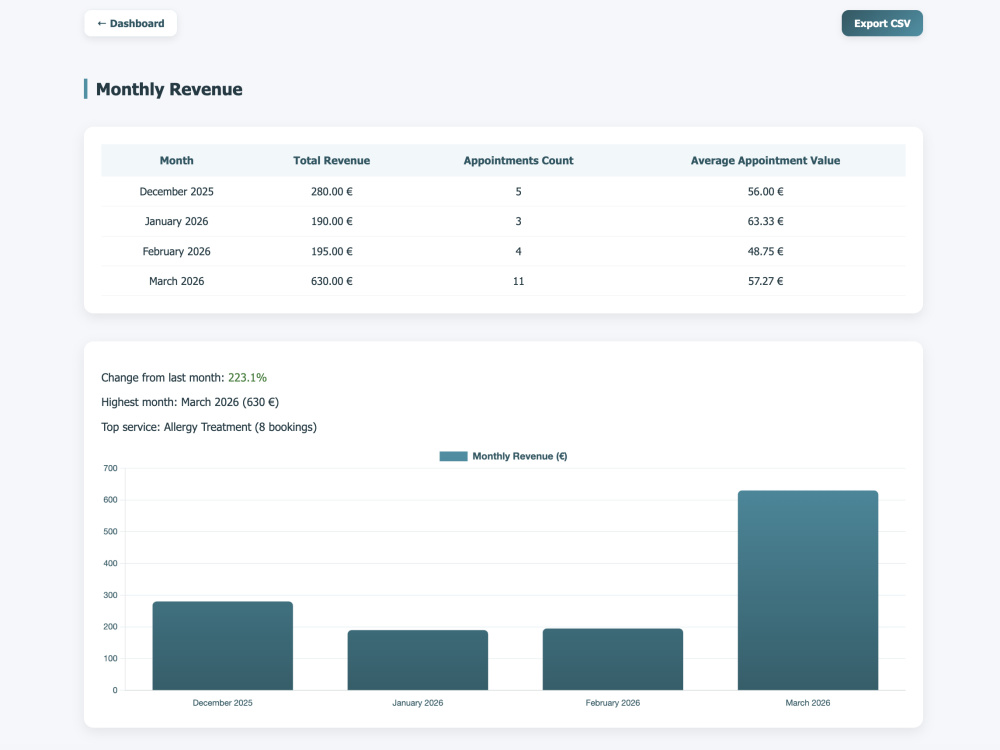Click the 300 y-axis tick label

[110, 595]
